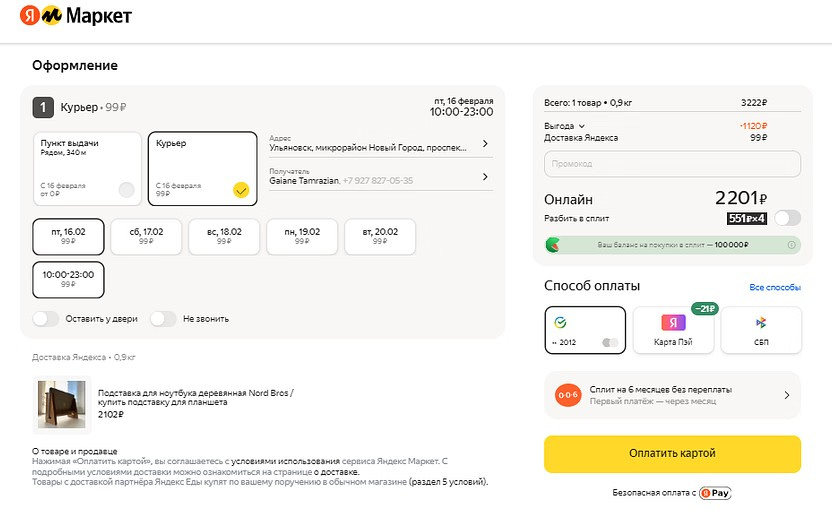This screenshot has width=832, height=517.
Task: Click the 'Промокод' input field
Action: click(672, 164)
